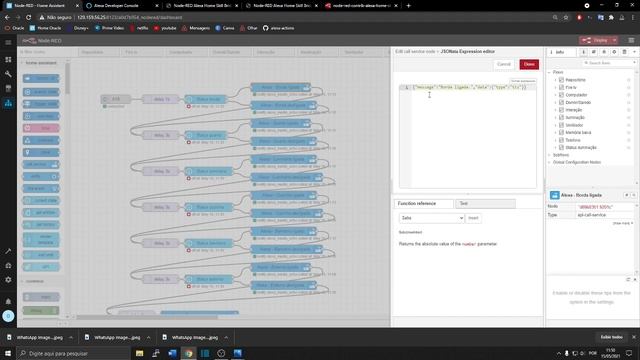
Task: Open Developer Tools hammer icon in sidebar
Action: coord(8,251)
